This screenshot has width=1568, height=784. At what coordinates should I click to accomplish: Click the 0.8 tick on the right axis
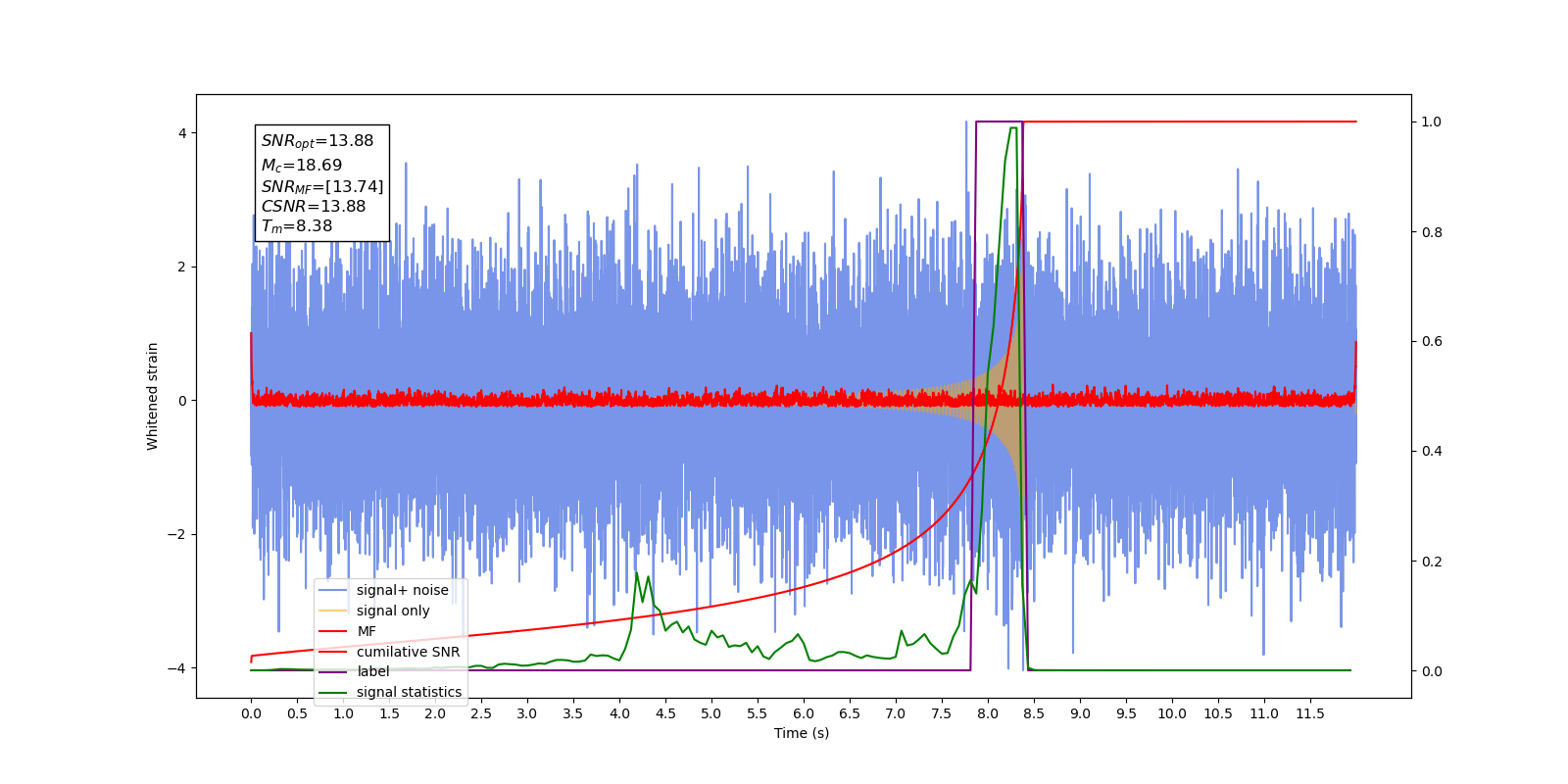1432,232
